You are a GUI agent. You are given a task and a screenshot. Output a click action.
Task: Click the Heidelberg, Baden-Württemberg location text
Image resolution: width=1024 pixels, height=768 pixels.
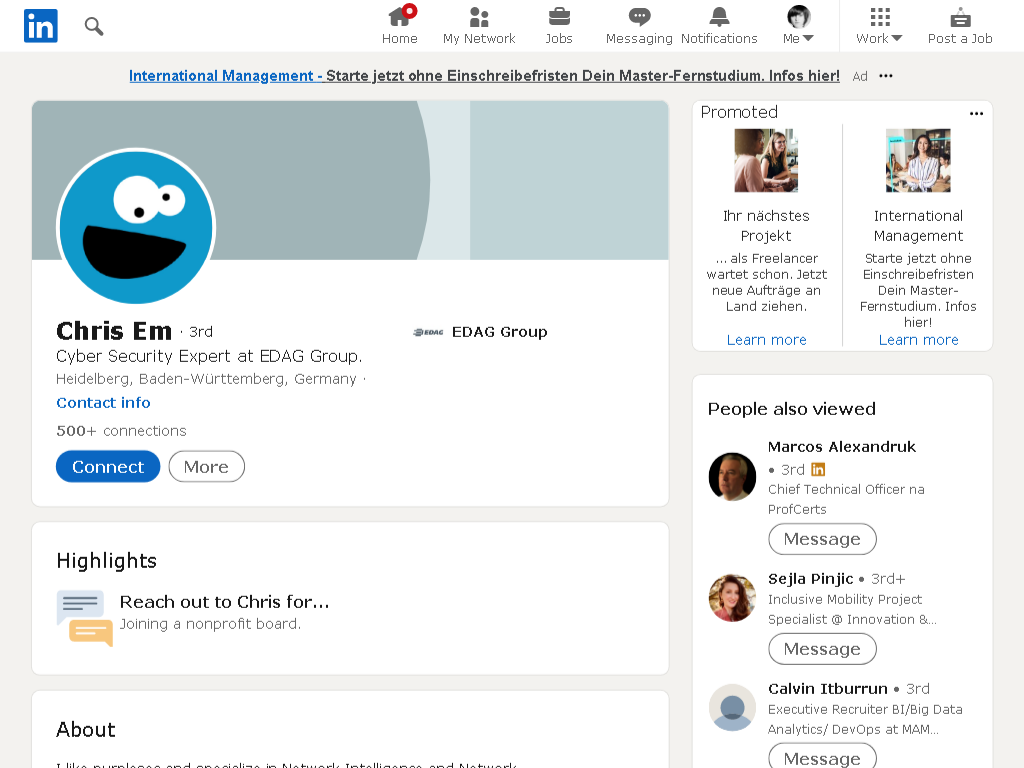tap(206, 379)
